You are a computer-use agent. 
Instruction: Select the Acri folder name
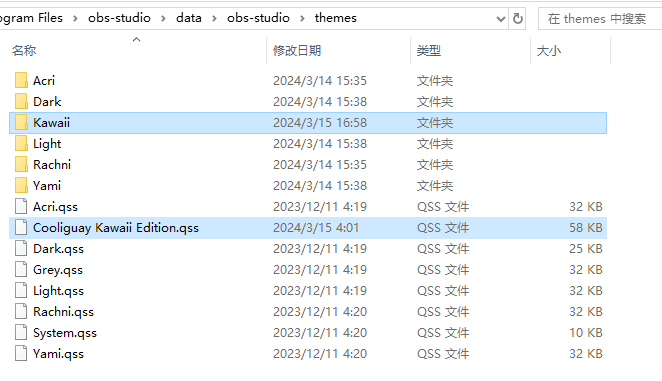click(44, 80)
